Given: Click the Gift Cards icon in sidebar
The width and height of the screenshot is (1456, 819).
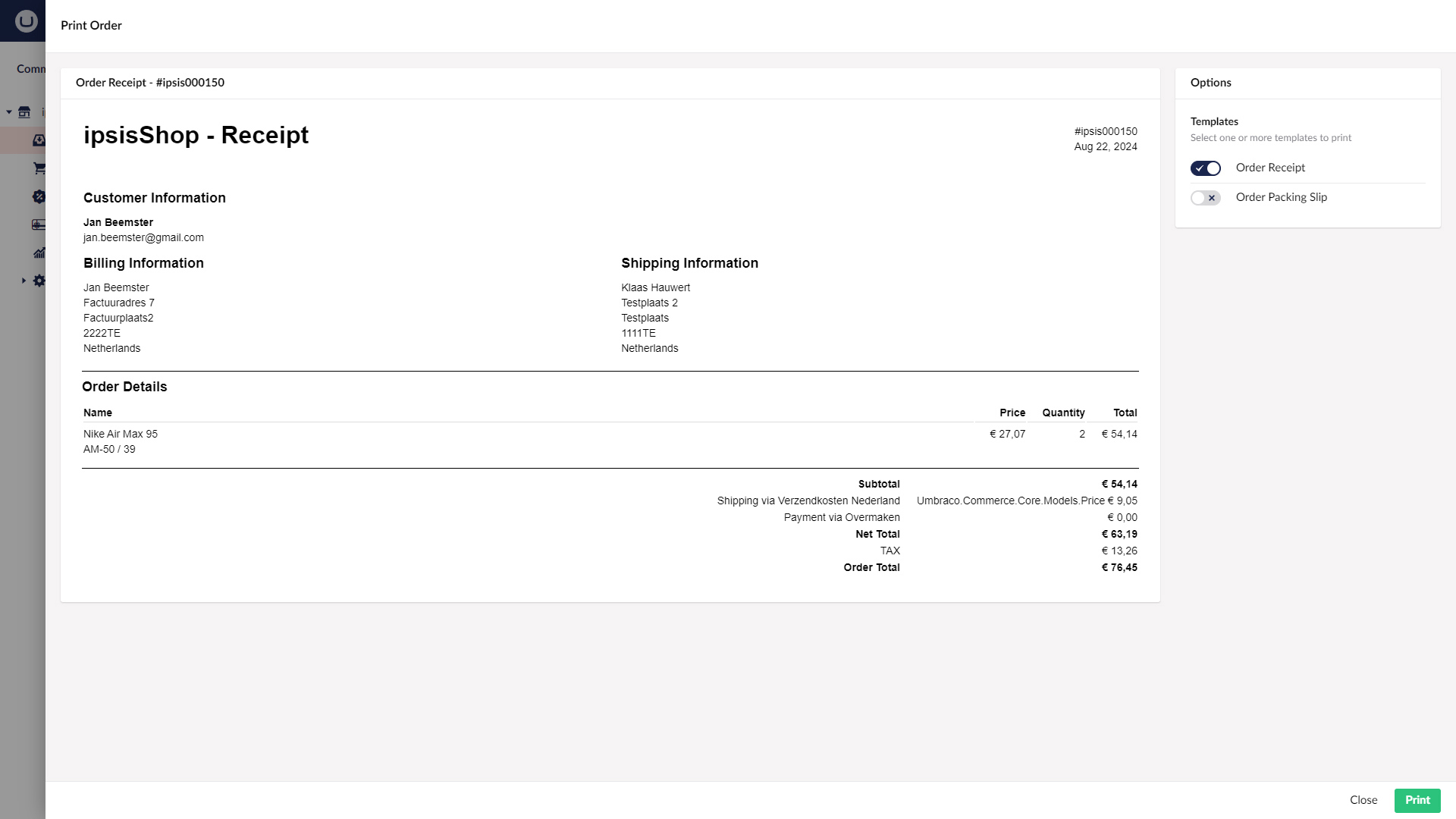Looking at the screenshot, I should click(38, 224).
